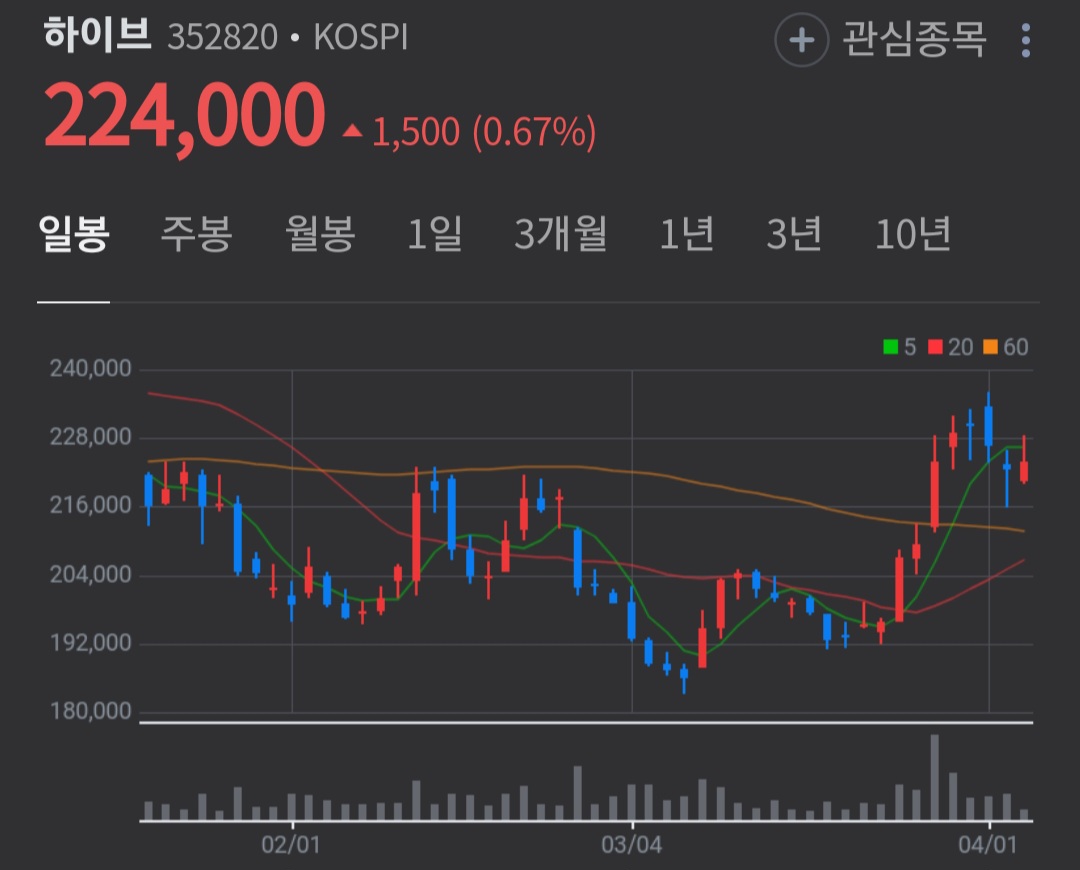
Task: Switch to the 월봉 monthly candle tab
Action: point(320,234)
